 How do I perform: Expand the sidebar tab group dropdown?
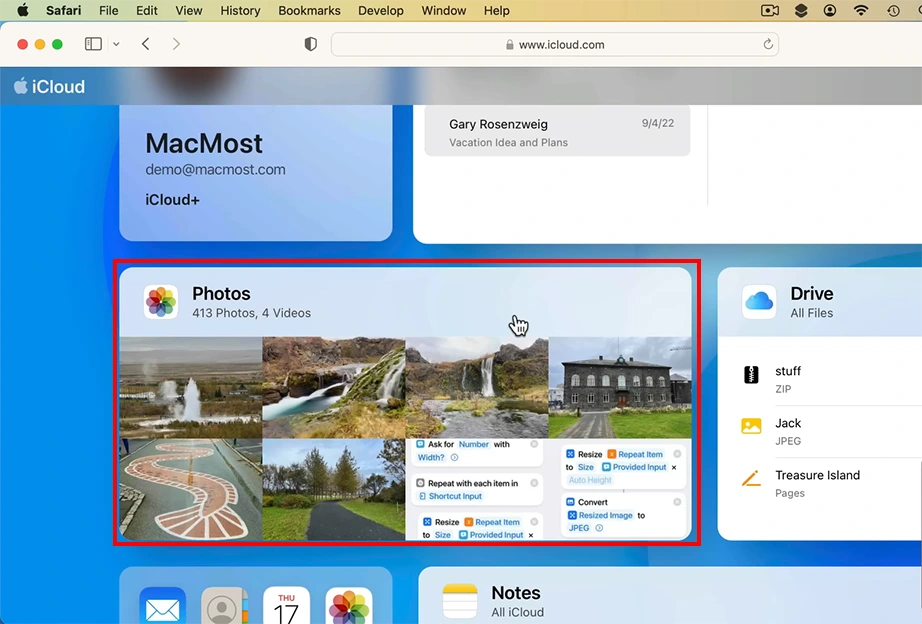point(116,44)
